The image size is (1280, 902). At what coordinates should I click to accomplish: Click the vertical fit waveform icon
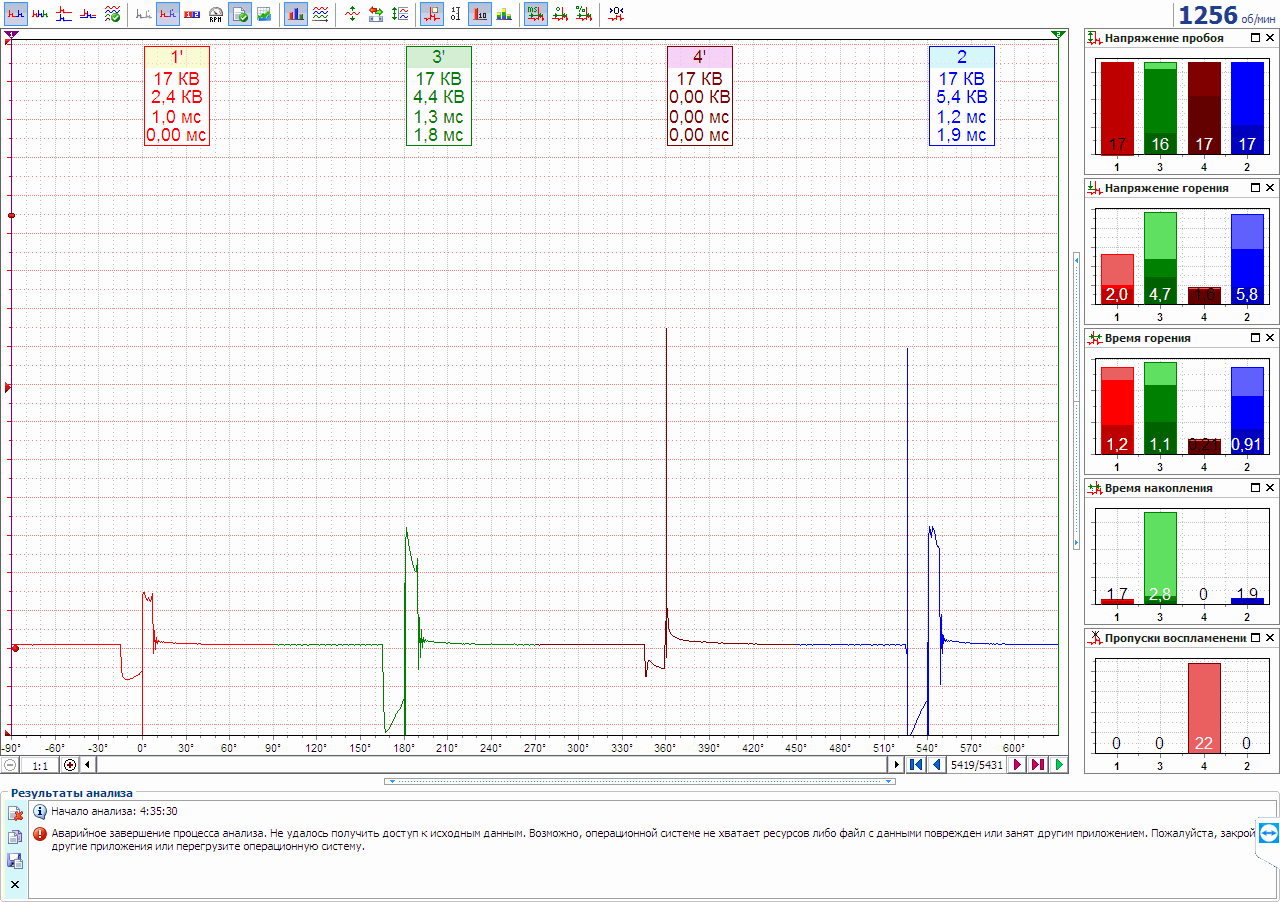[x=400, y=14]
